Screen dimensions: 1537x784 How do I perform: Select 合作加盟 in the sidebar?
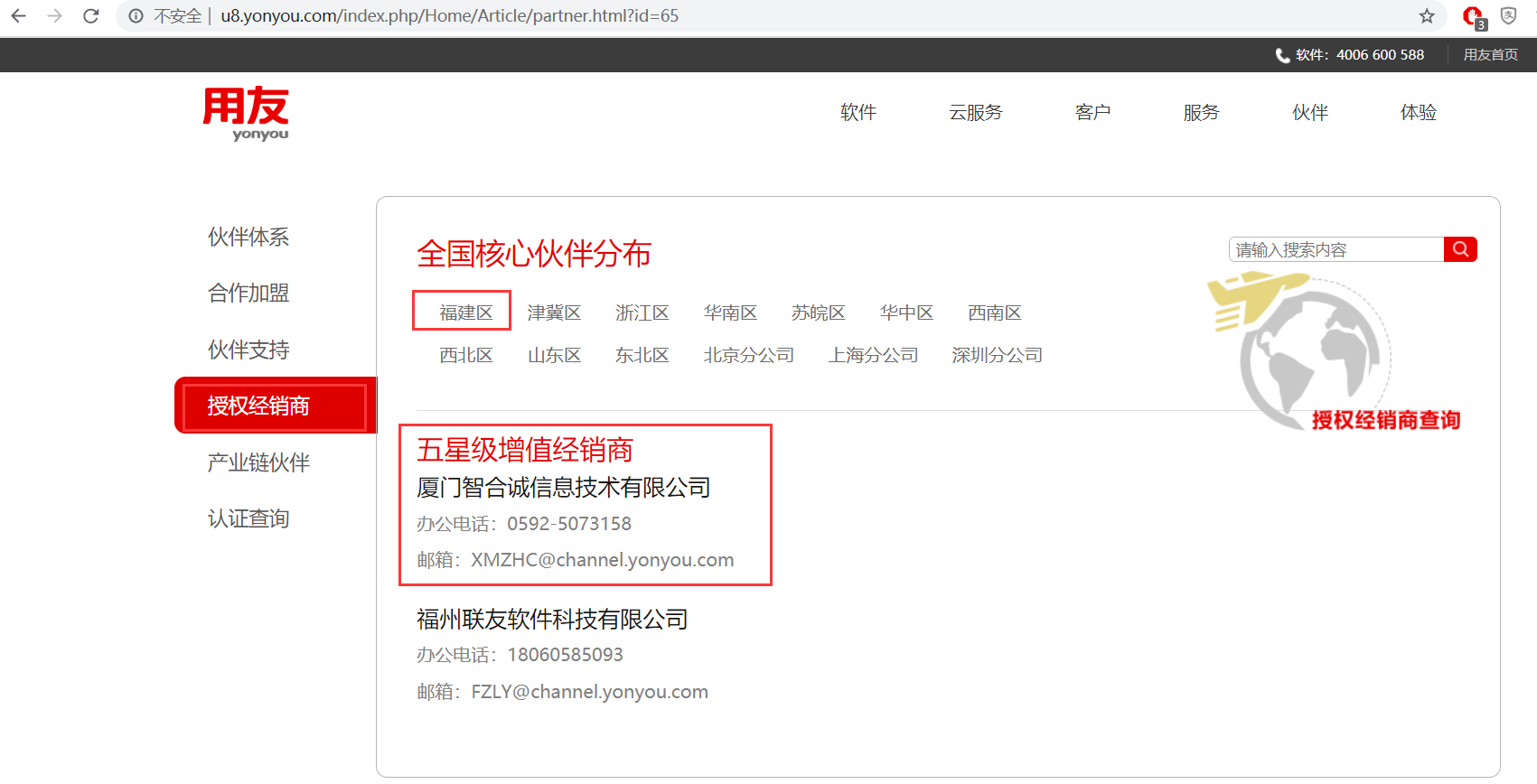click(248, 293)
